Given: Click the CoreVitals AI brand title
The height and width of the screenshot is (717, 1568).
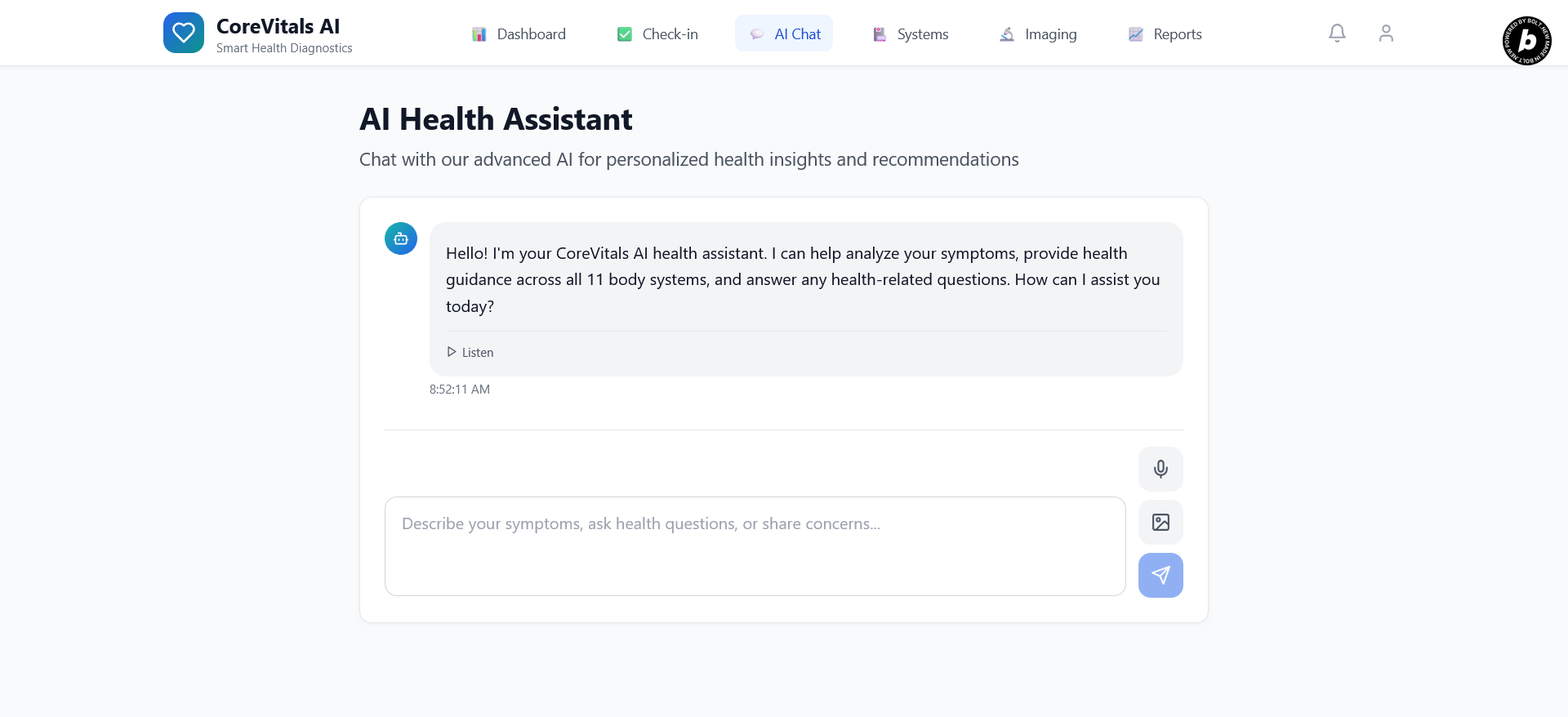Looking at the screenshot, I should pos(278,26).
